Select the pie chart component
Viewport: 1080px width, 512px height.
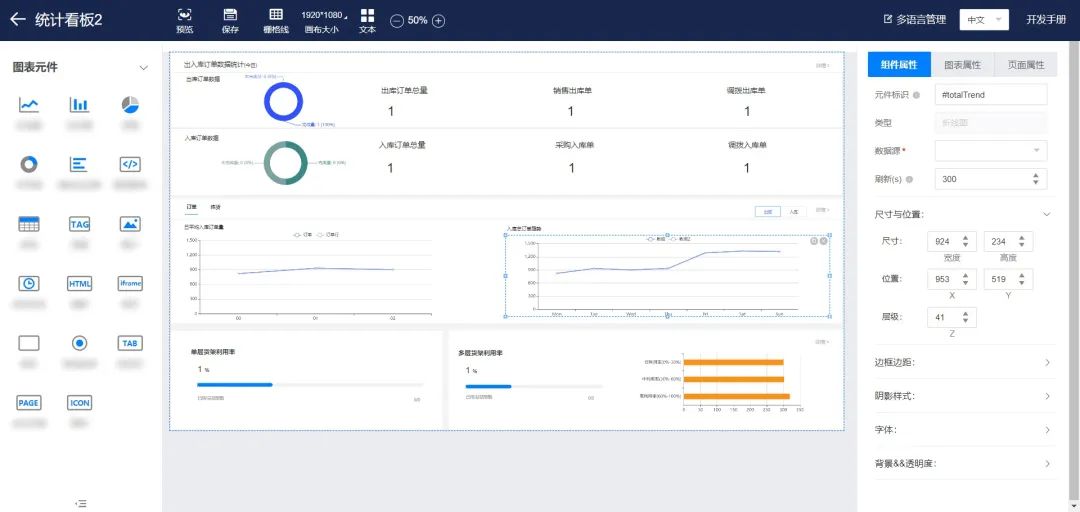(x=130, y=105)
